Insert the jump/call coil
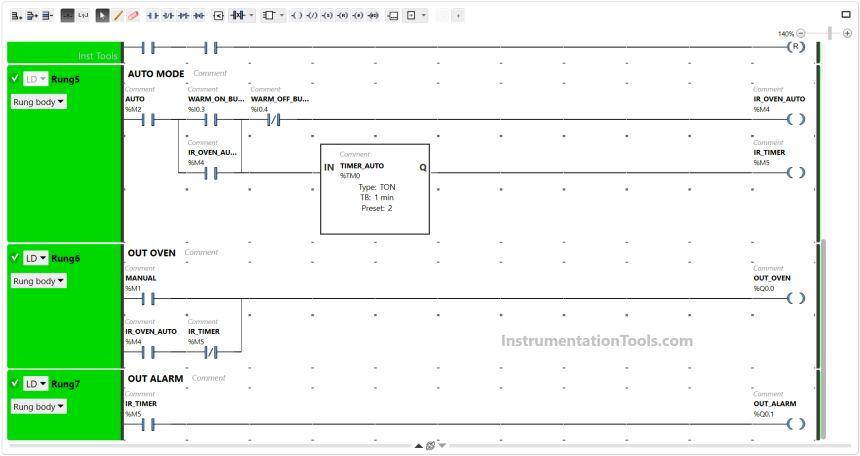Image resolution: width=860 pixels, height=456 pixels. click(x=358, y=16)
